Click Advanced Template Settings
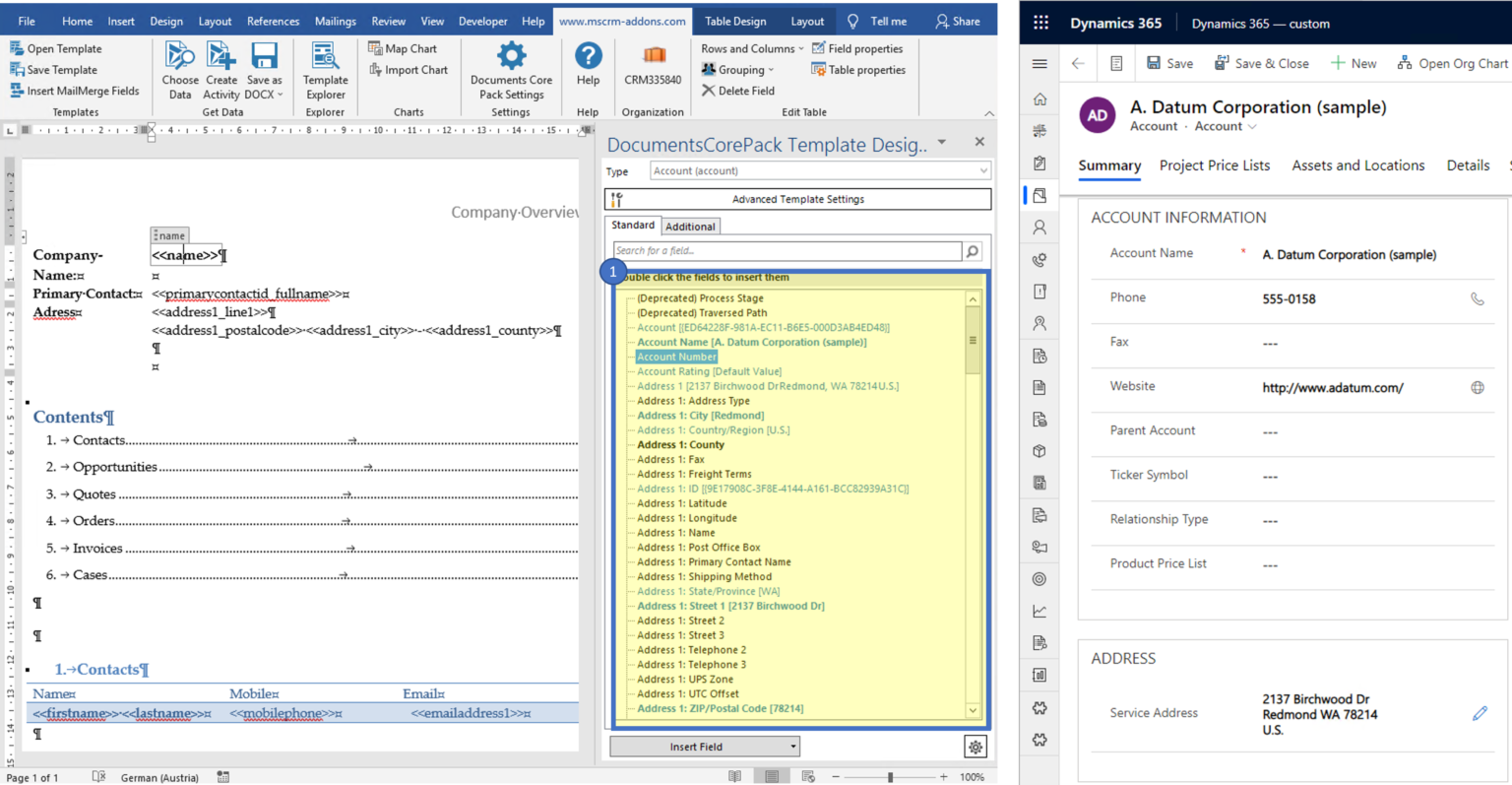This screenshot has height=785, width=1512. [x=799, y=199]
